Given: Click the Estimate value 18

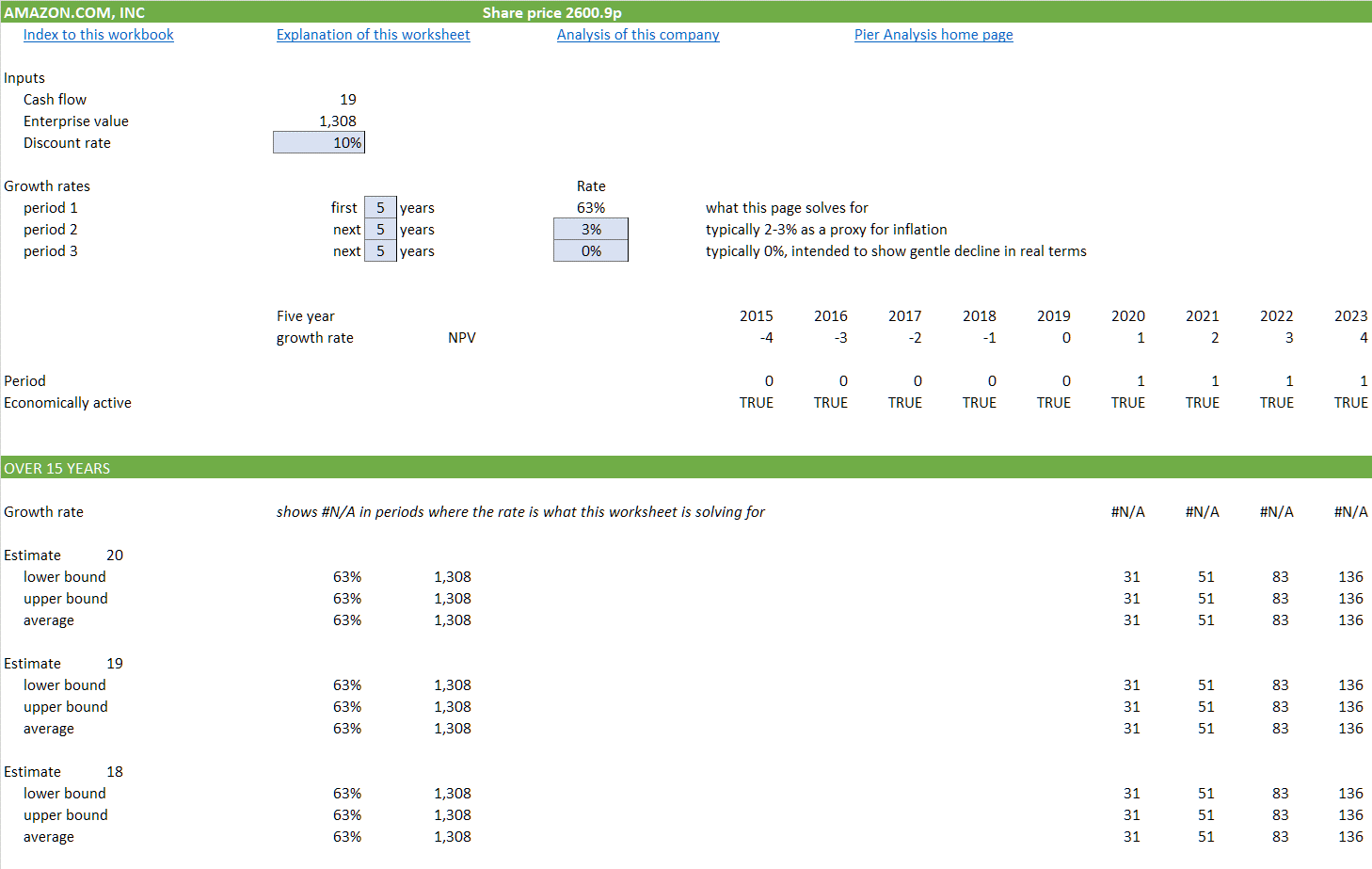Looking at the screenshot, I should pyautogui.click(x=115, y=771).
